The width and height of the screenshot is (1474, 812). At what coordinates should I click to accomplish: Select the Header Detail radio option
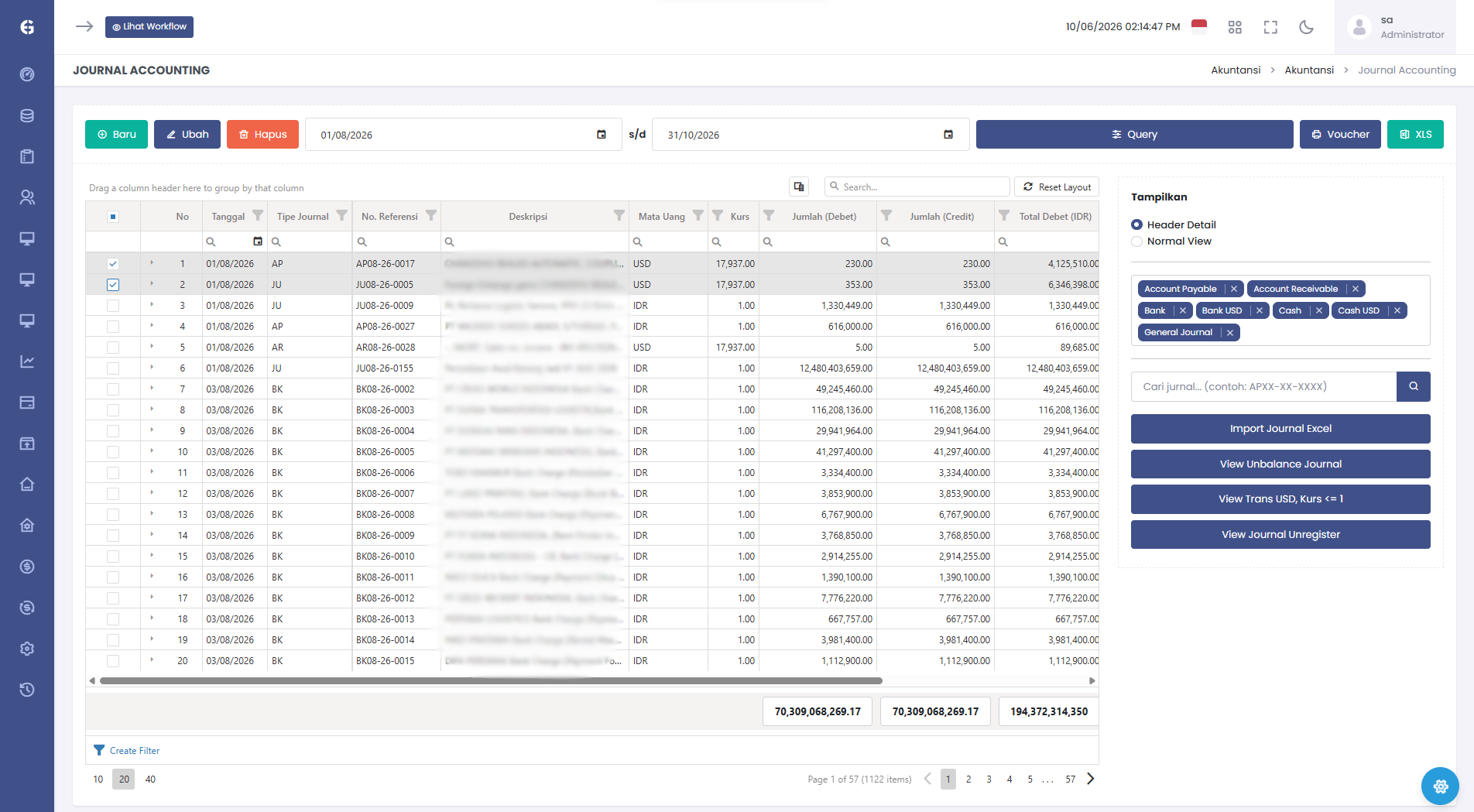pyautogui.click(x=1136, y=224)
